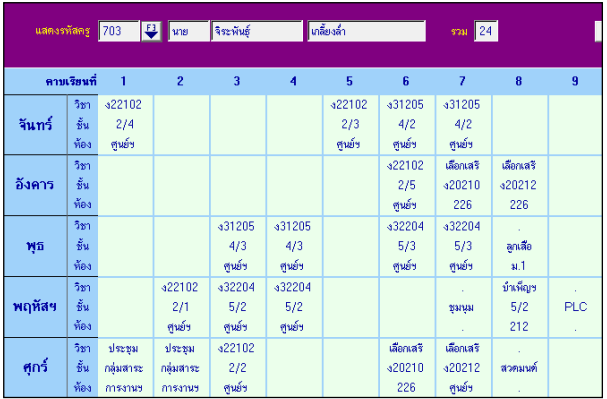This screenshot has width=607, height=399.
Task: Click the teacher code field showing 703
Action: click(x=119, y=31)
